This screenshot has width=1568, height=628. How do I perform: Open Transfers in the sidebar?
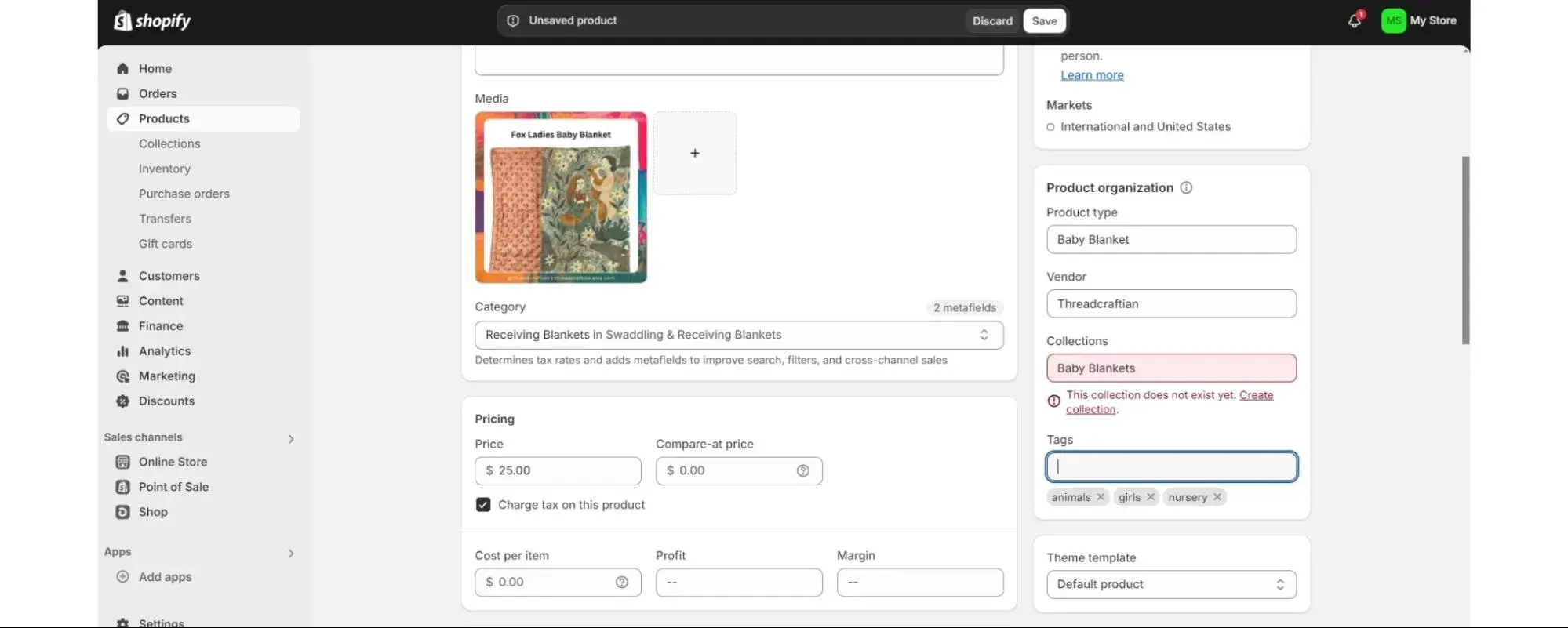(165, 220)
